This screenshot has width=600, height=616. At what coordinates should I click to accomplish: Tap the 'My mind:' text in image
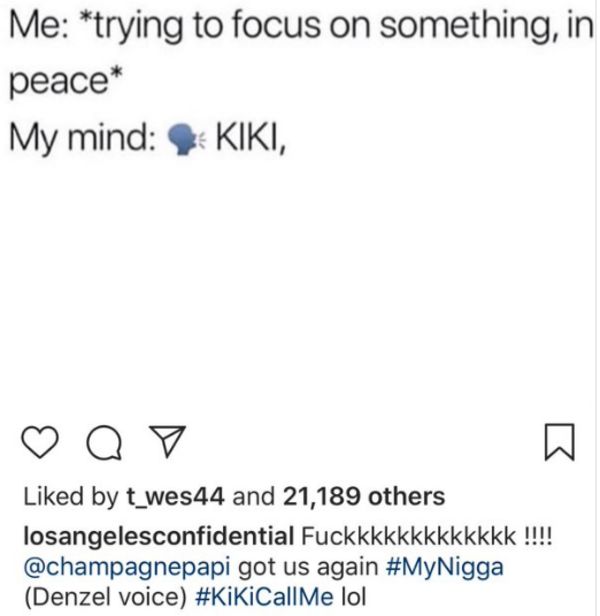(82, 139)
